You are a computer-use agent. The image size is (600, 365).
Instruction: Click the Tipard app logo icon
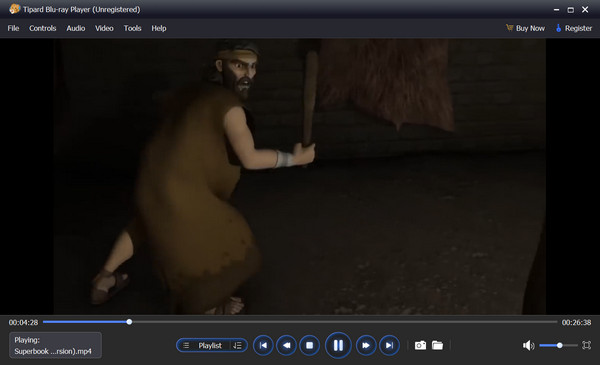point(15,9)
